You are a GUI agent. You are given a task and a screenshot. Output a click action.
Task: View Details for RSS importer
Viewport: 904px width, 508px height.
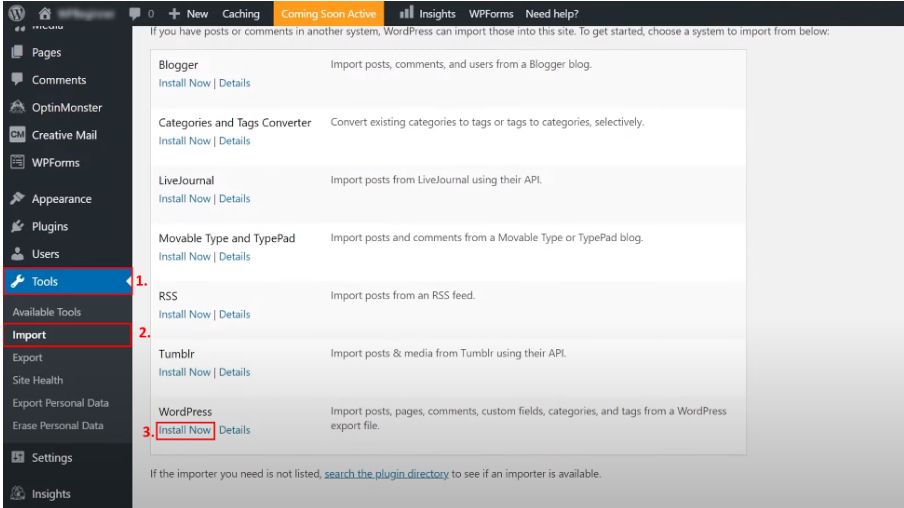(235, 314)
